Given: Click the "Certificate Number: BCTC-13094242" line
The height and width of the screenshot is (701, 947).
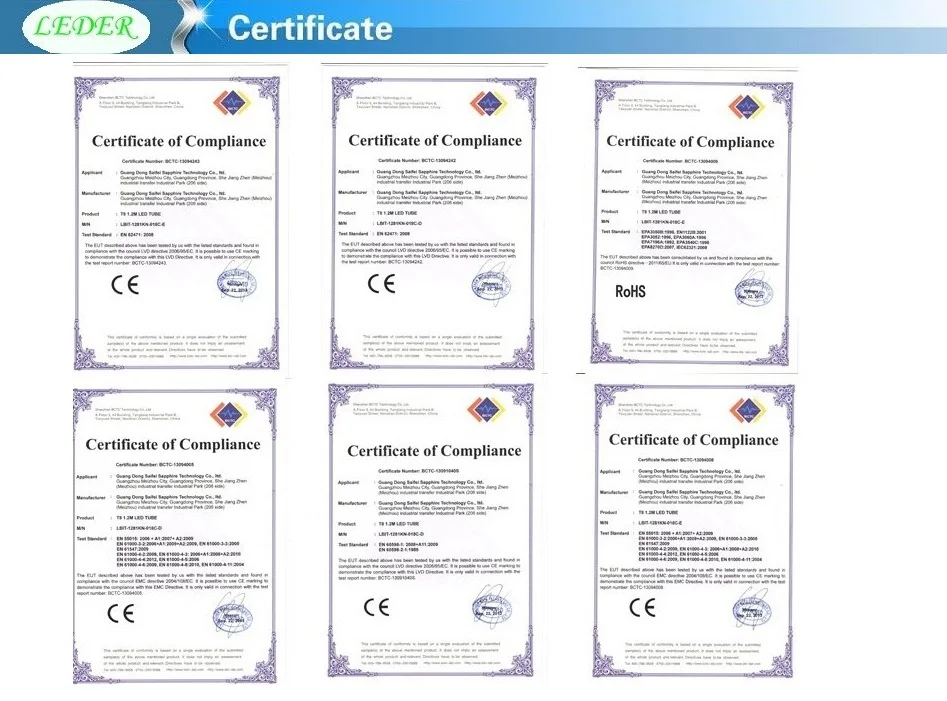Looking at the screenshot, I should click(x=417, y=161).
